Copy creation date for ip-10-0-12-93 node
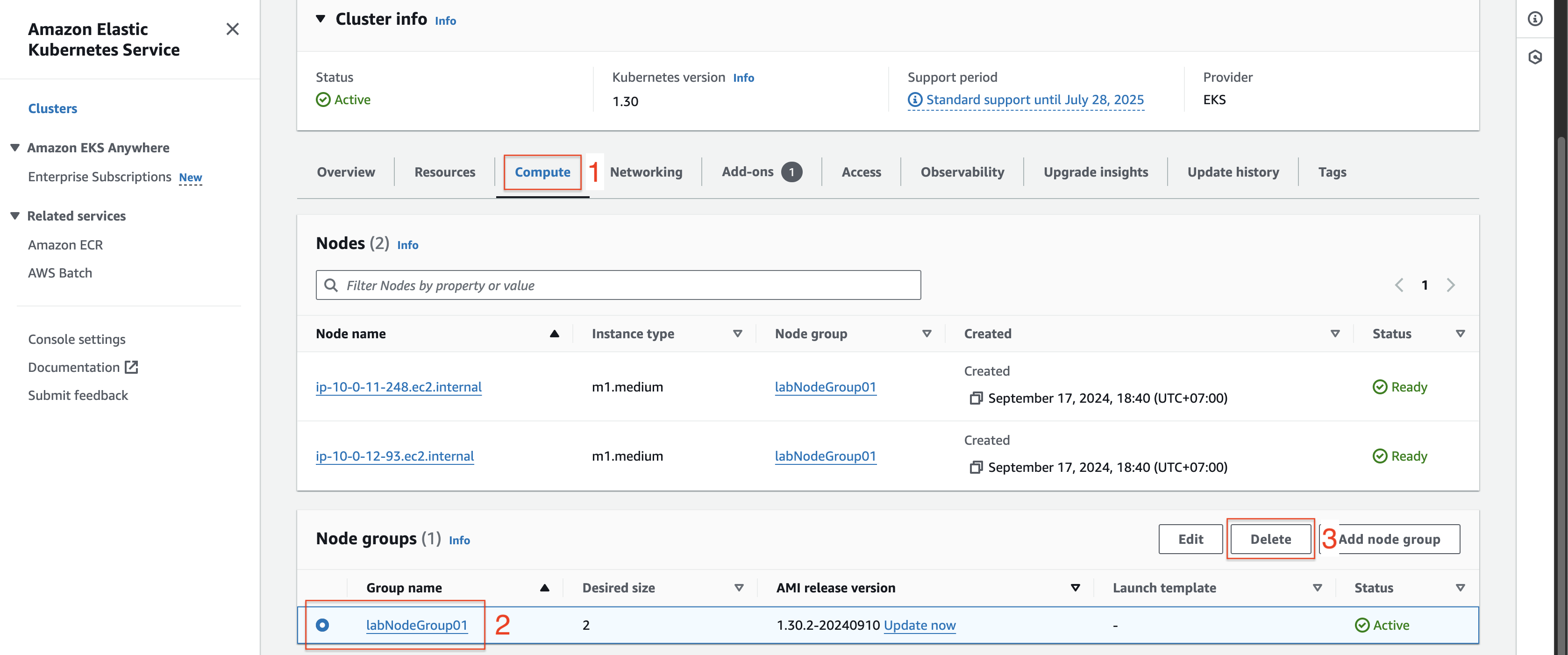The height and width of the screenshot is (655, 1568). 976,467
